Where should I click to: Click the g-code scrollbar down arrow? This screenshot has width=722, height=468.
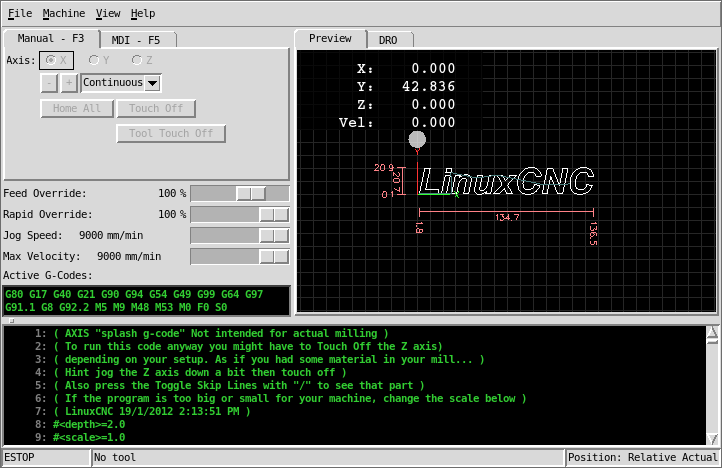point(712,439)
